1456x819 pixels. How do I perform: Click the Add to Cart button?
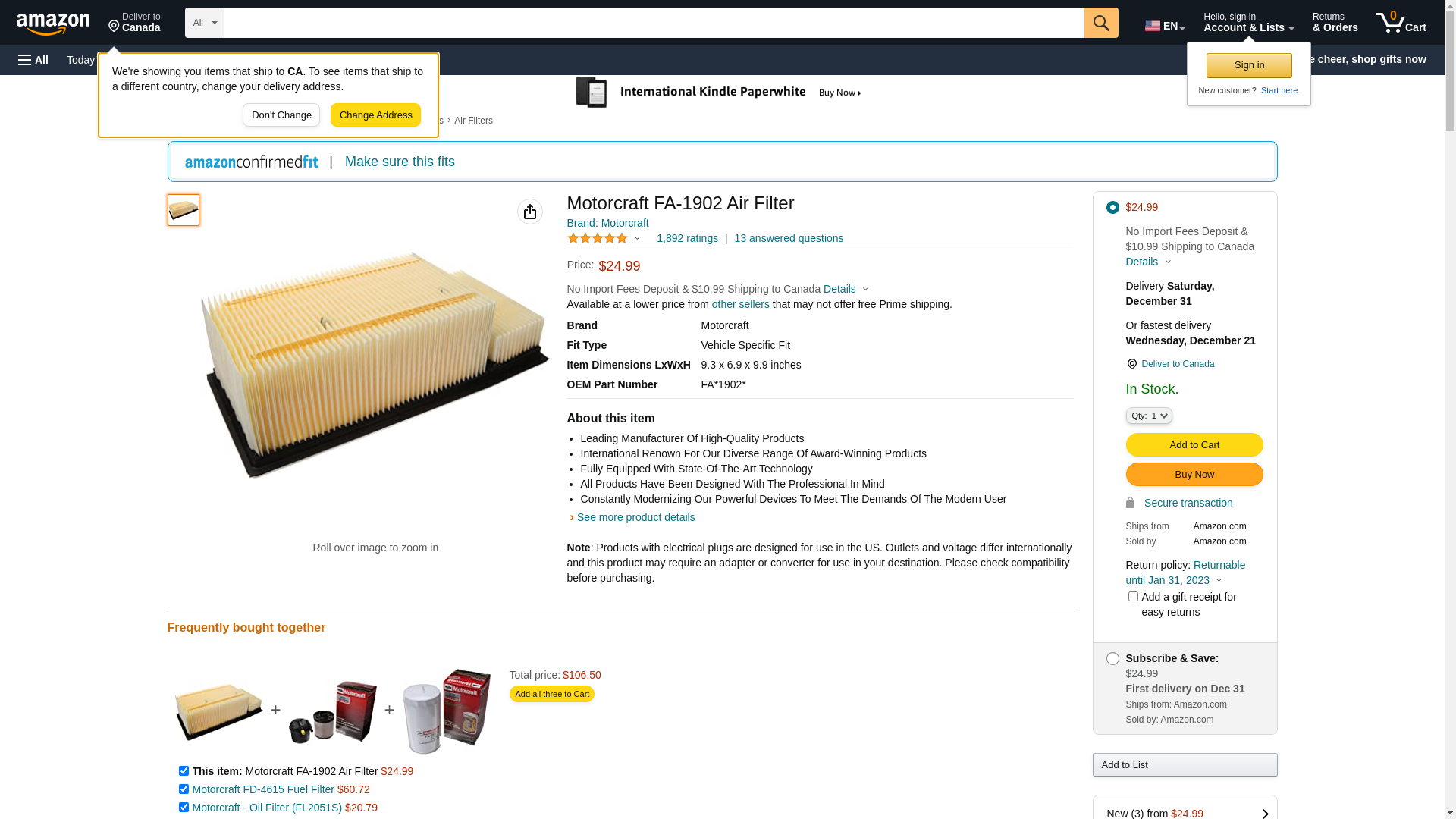1194,445
